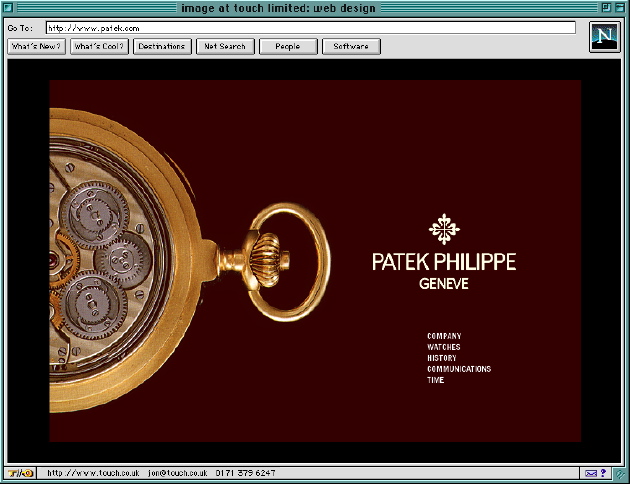Open the TIME link

tap(436, 380)
